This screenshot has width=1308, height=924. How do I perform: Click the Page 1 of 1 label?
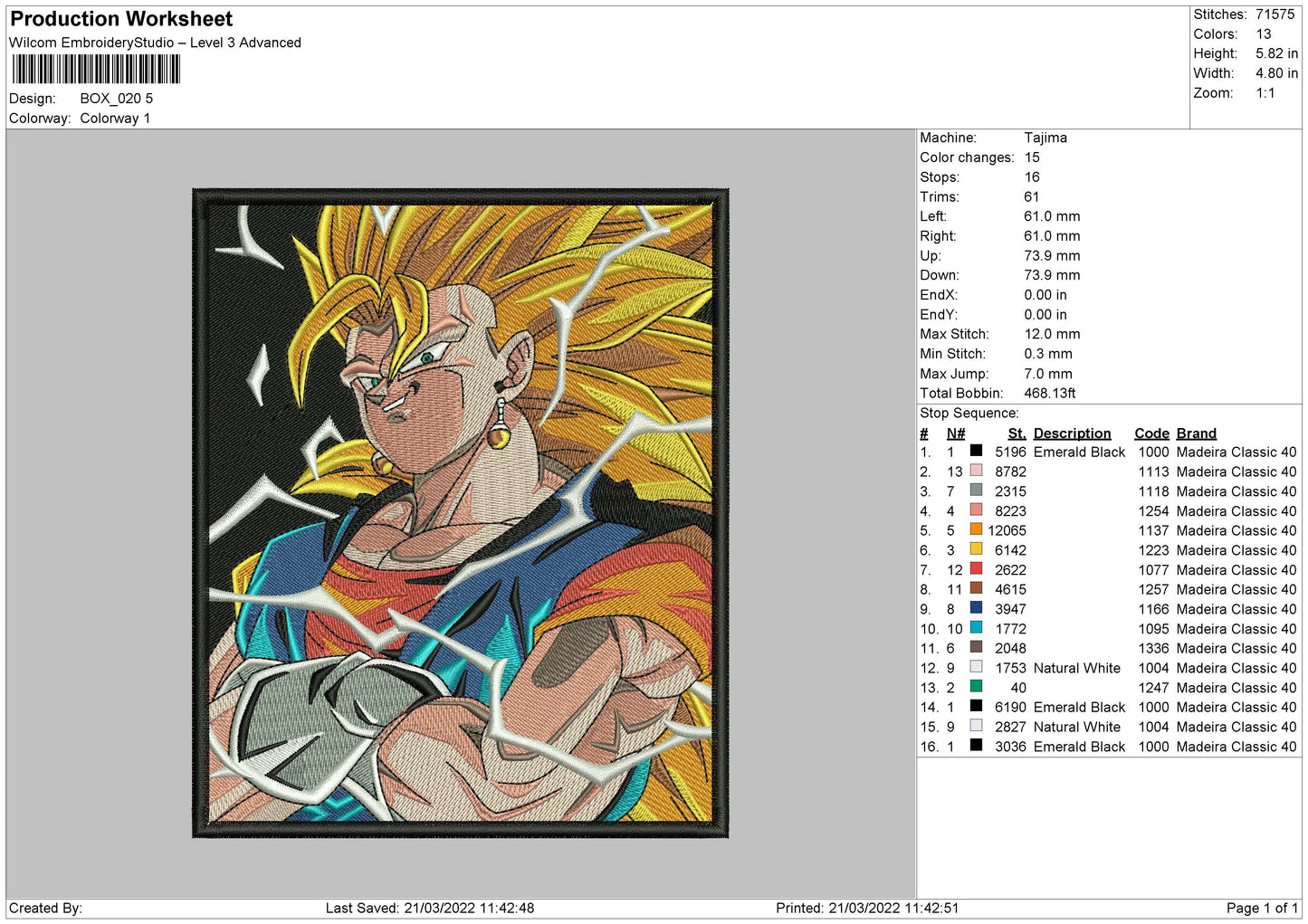tap(1262, 908)
